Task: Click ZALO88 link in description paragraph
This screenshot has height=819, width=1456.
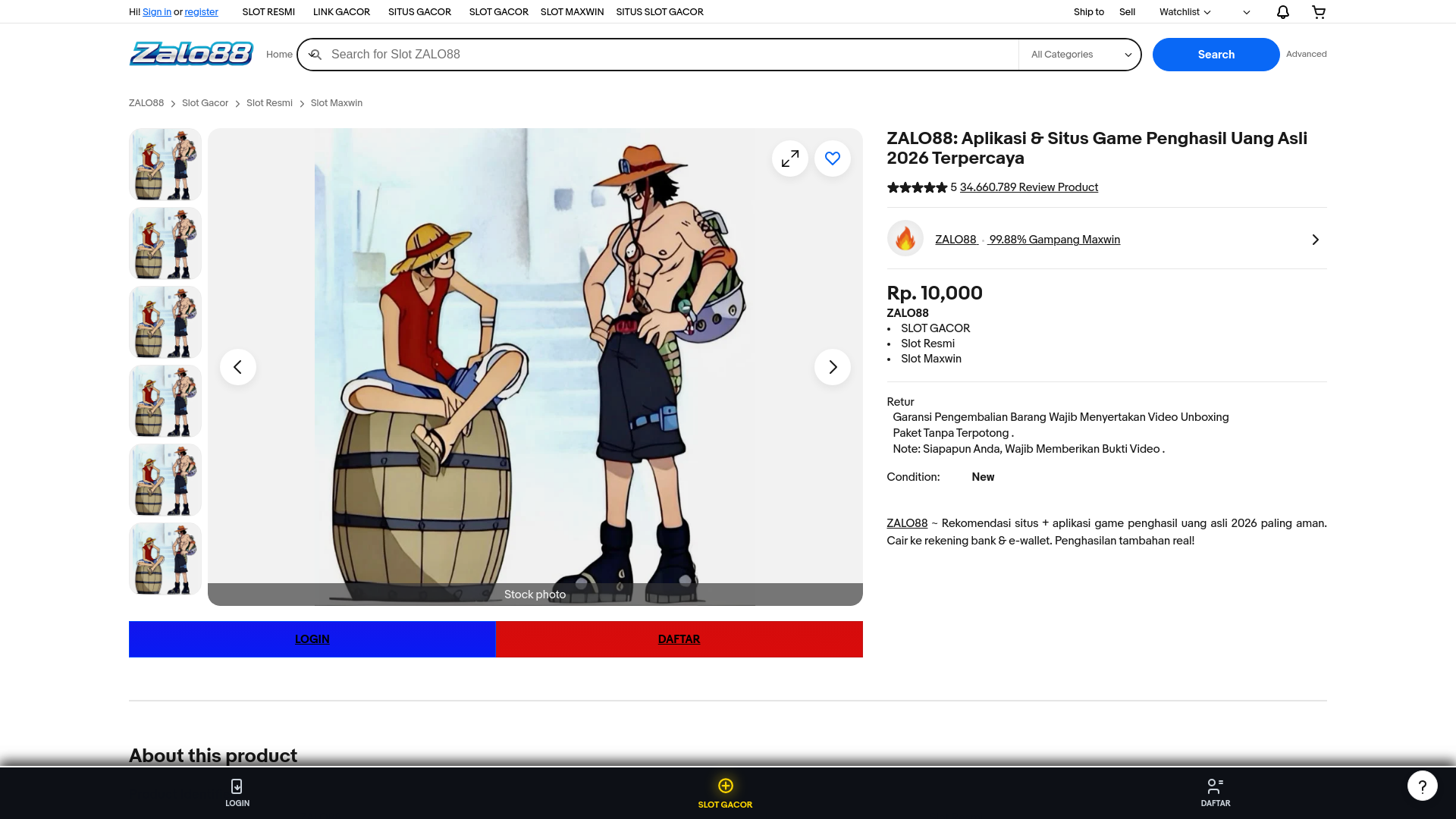Action: point(907,523)
